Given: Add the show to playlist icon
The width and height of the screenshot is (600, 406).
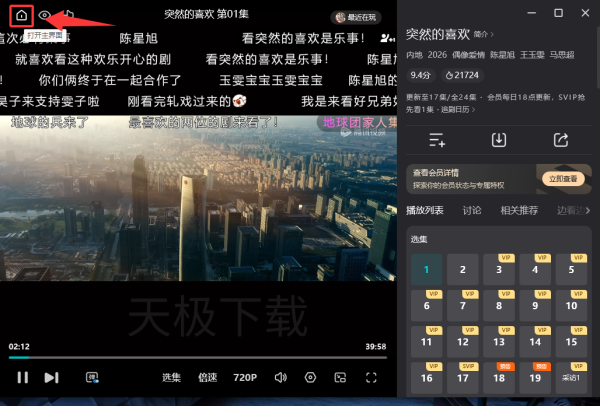Looking at the screenshot, I should (x=436, y=140).
